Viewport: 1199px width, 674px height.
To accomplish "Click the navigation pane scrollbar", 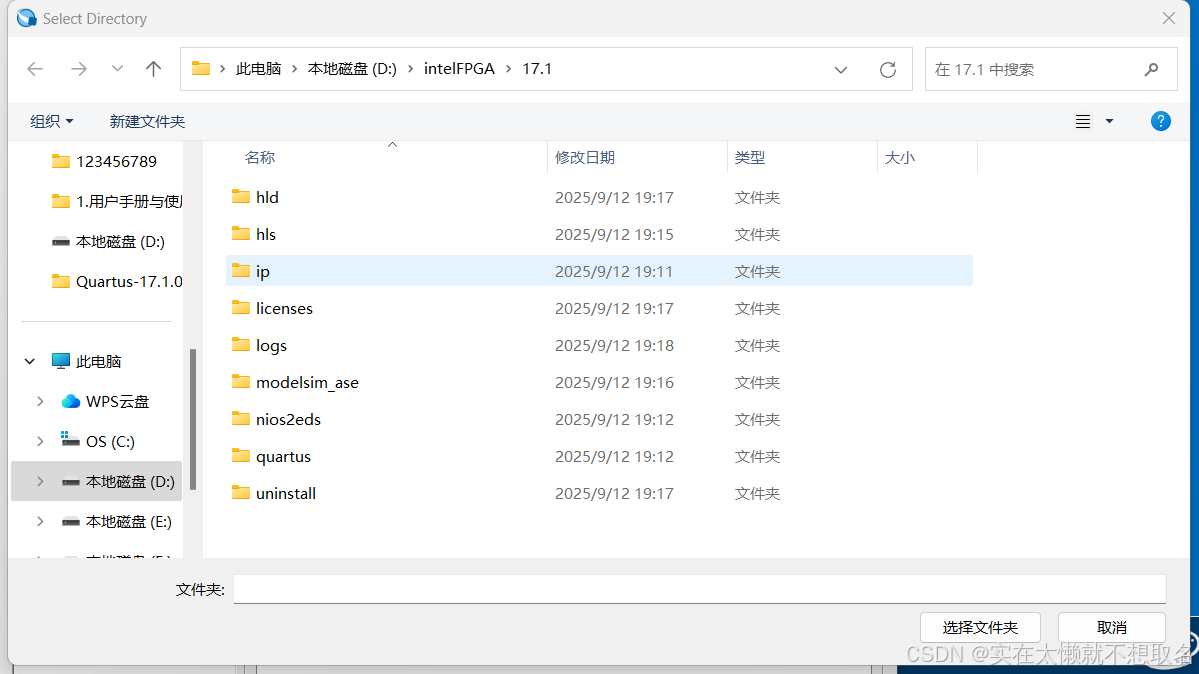I will coord(193,419).
